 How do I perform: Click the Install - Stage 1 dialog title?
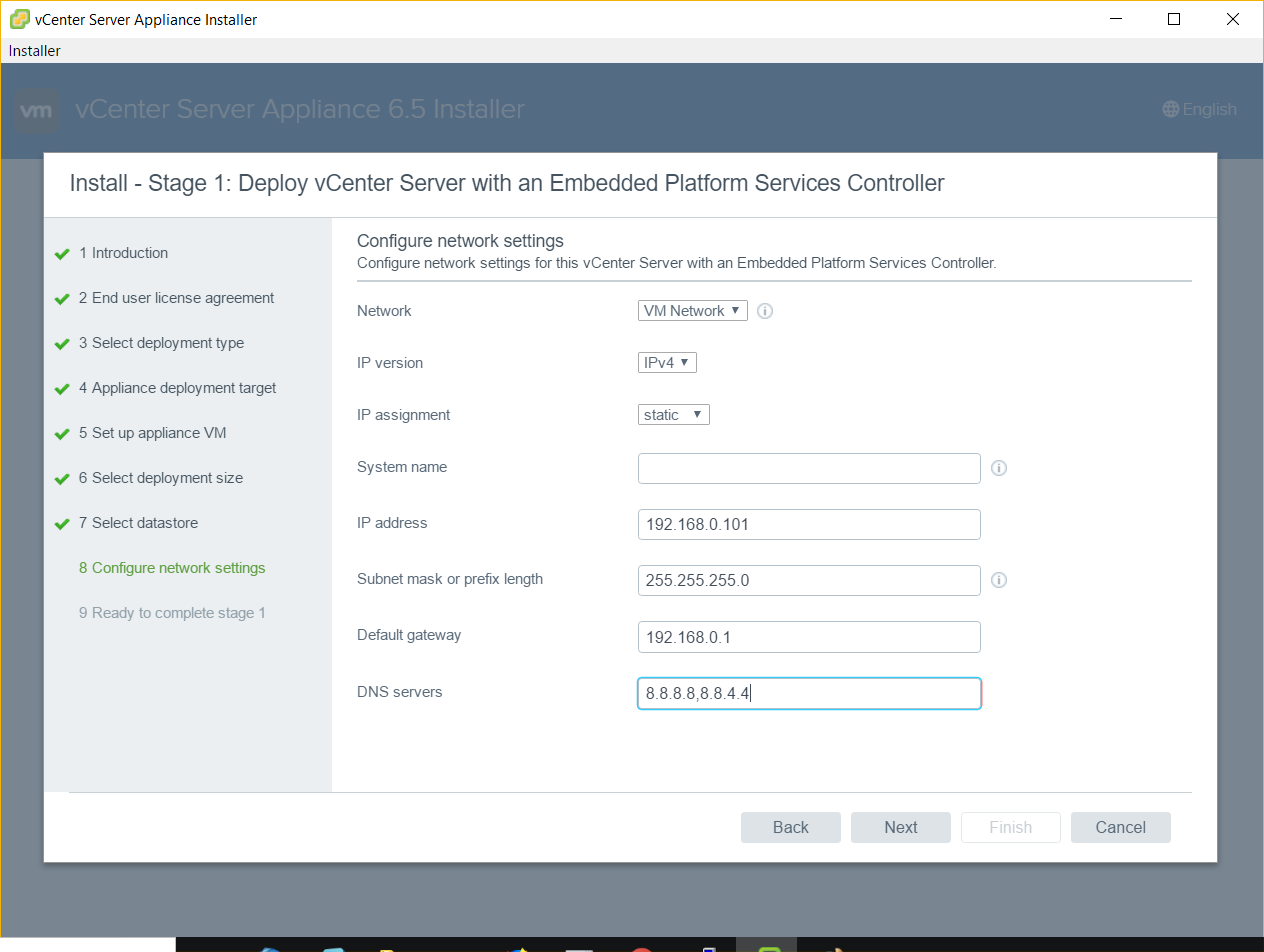click(507, 183)
